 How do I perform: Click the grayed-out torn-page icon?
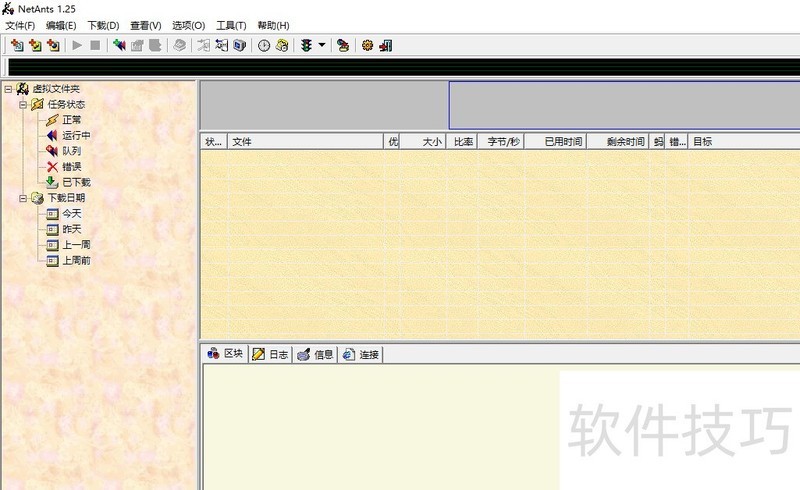(155, 45)
